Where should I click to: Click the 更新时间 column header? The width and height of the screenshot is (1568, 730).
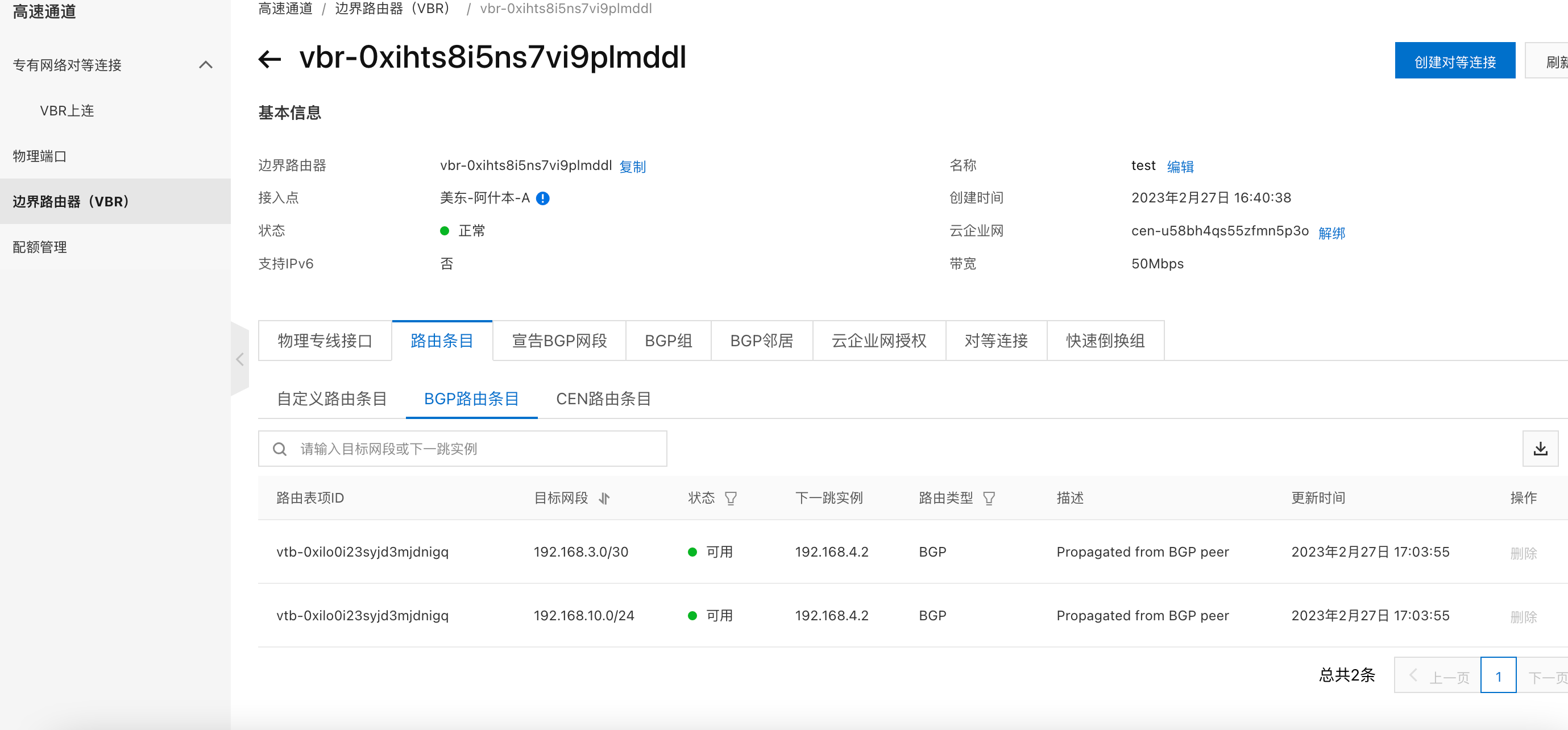(x=1318, y=498)
